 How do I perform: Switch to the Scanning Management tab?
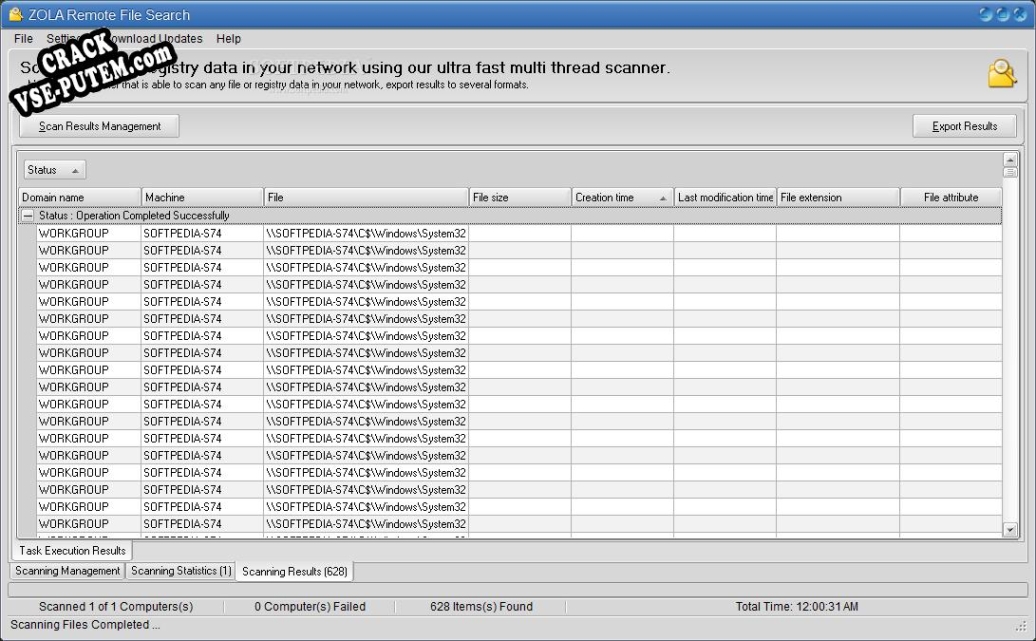(66, 570)
